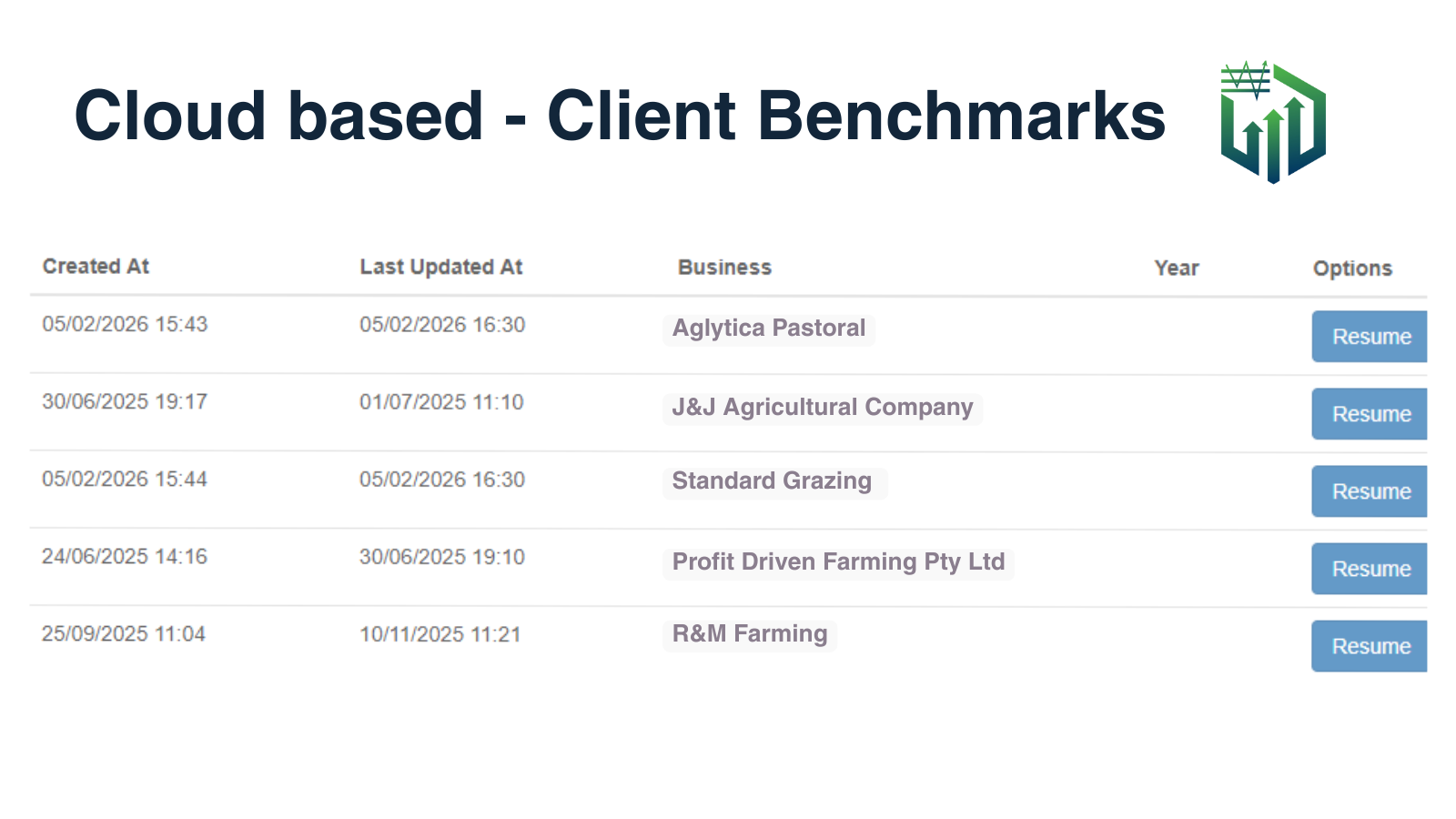The height and width of the screenshot is (819, 1456).
Task: Resume the J&J Agricultural Company benchmark
Action: tap(1369, 414)
